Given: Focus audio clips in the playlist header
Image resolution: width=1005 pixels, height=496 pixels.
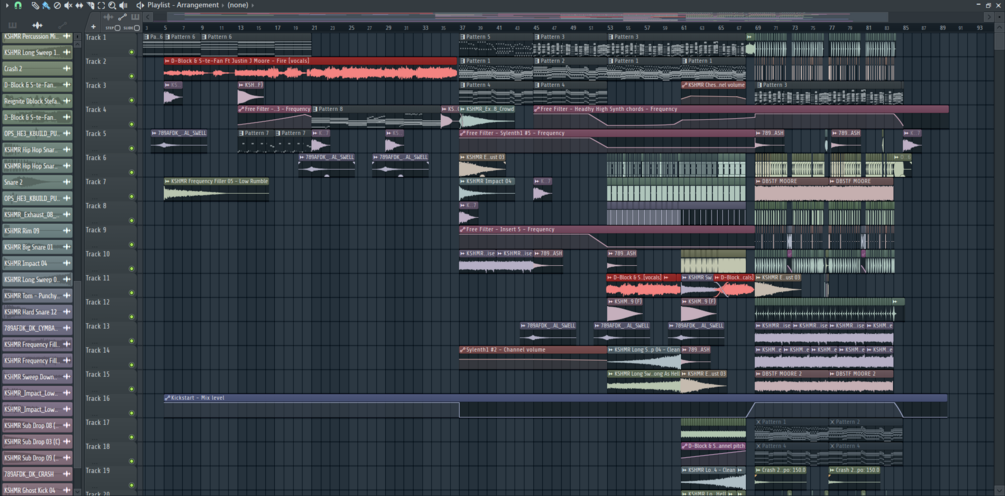Looking at the screenshot, I should [108, 17].
